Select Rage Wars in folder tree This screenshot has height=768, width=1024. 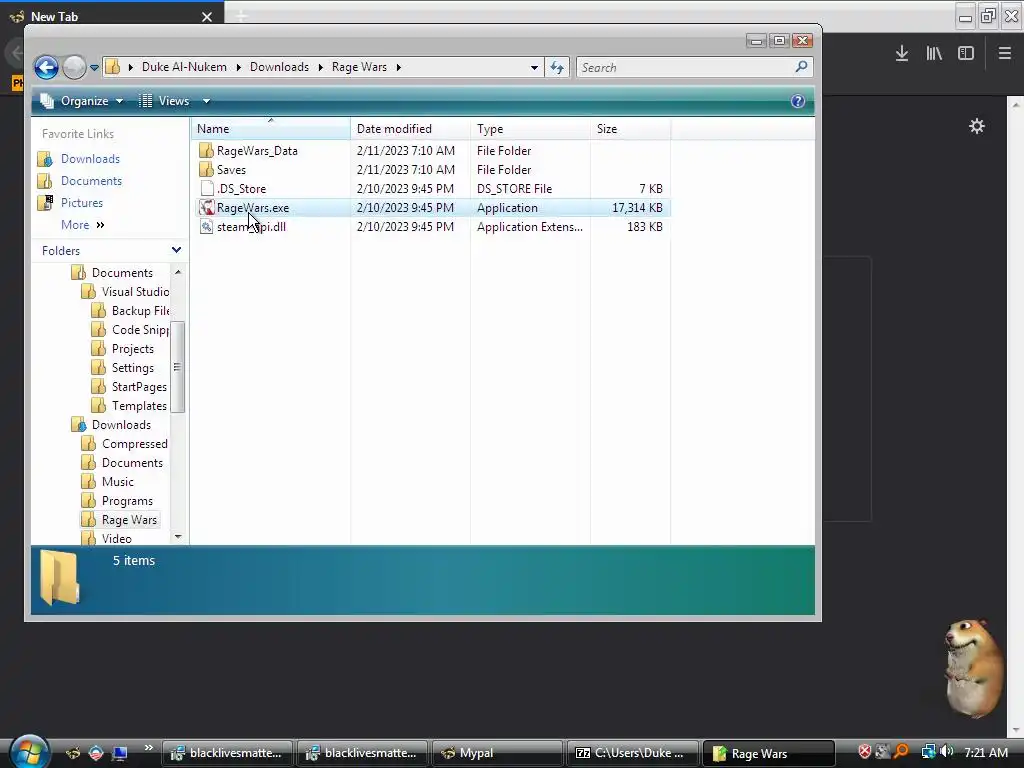click(x=129, y=520)
